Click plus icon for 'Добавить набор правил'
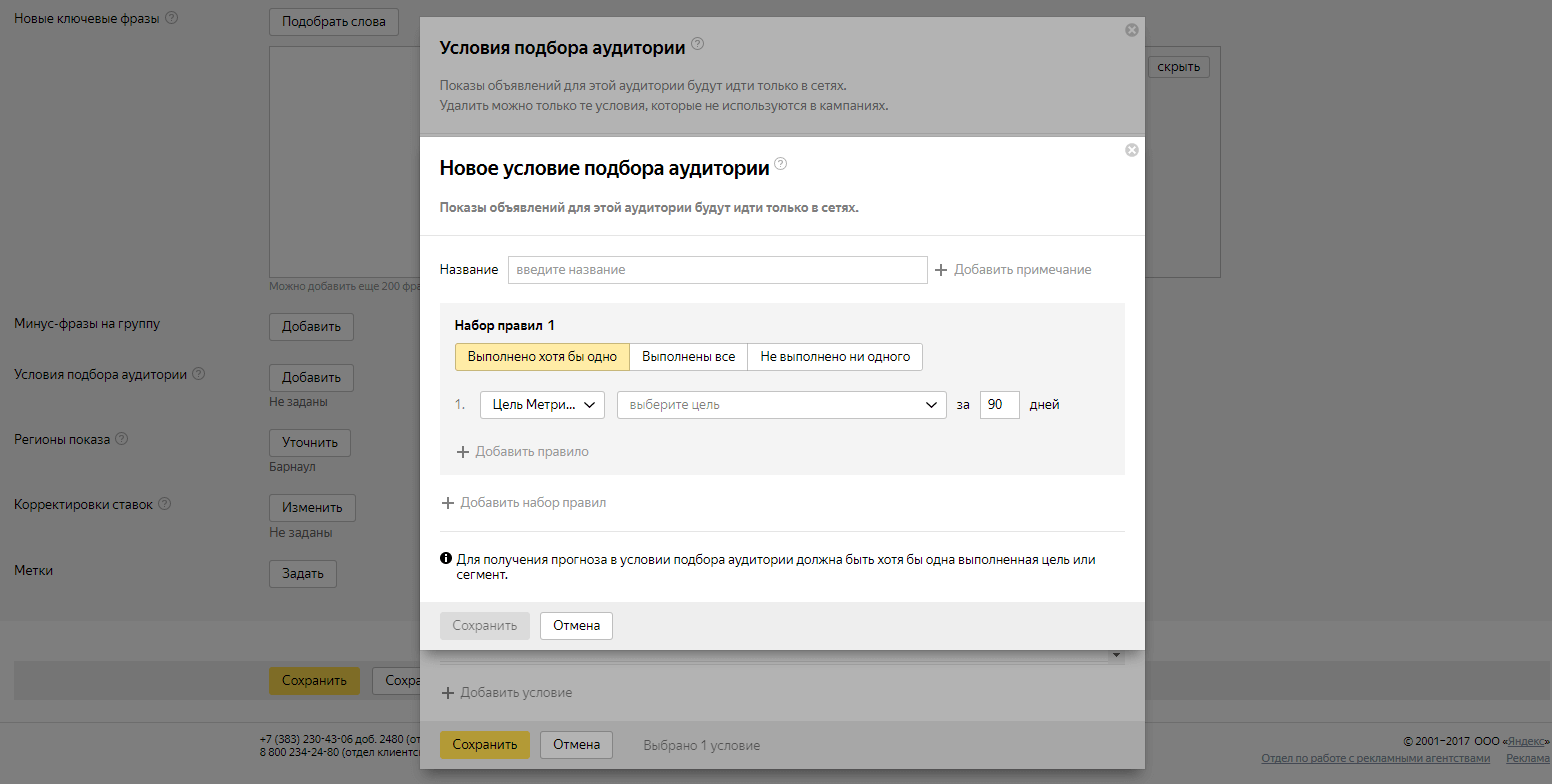The height and width of the screenshot is (784, 1552). 447,503
